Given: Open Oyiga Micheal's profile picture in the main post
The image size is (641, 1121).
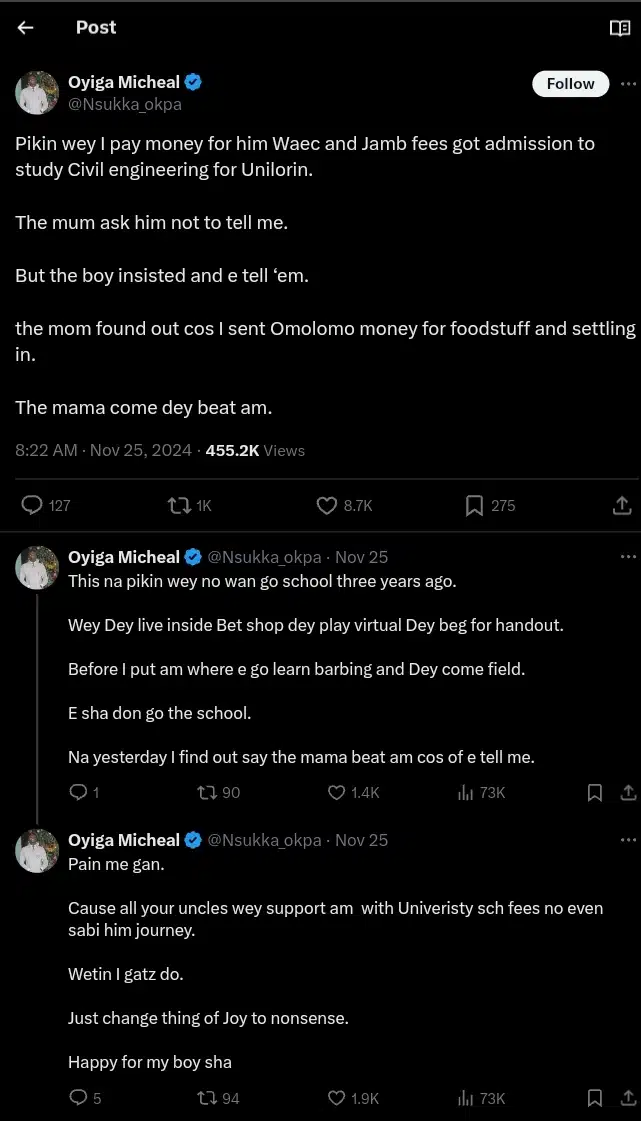Looking at the screenshot, I should 37,92.
